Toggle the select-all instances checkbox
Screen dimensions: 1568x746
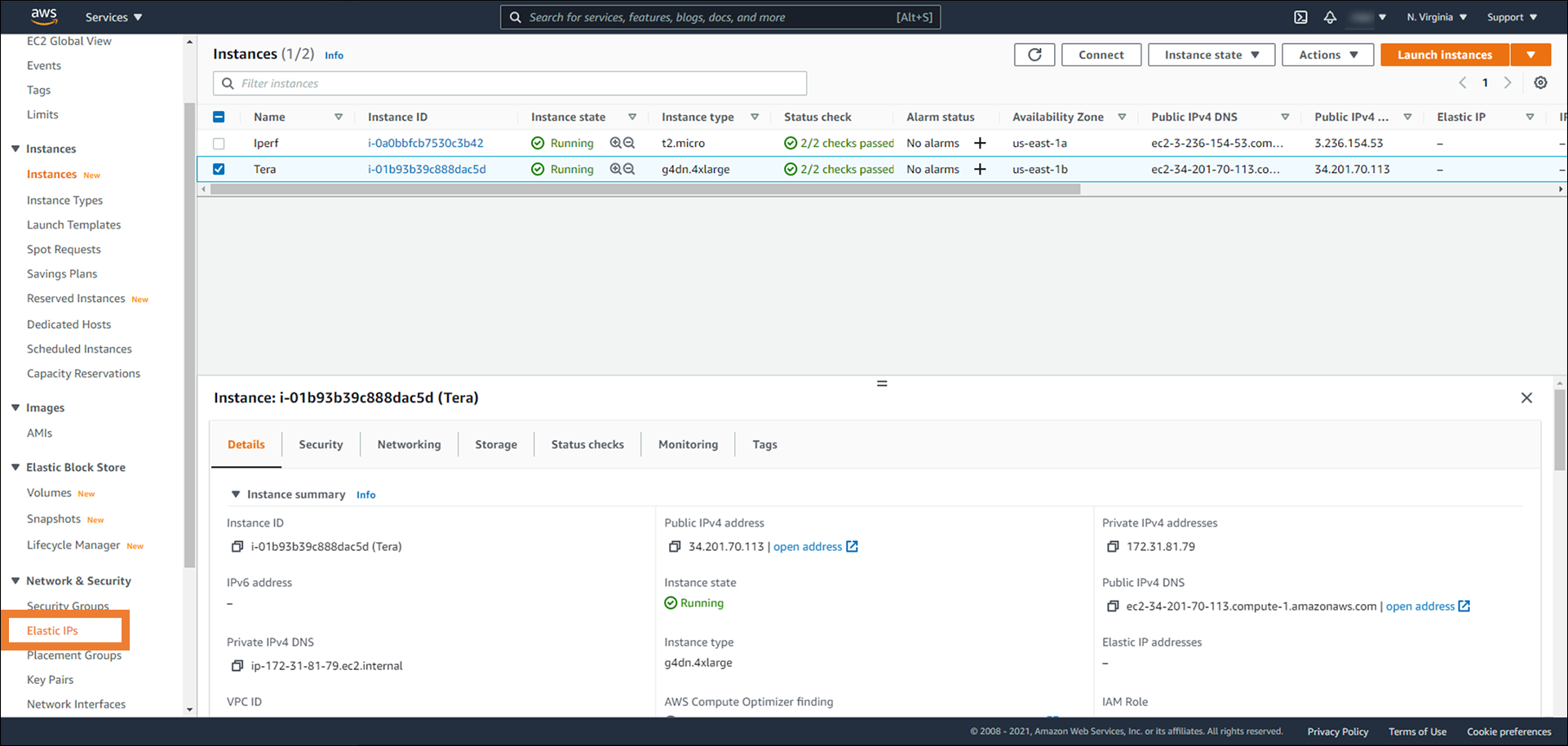pos(219,117)
